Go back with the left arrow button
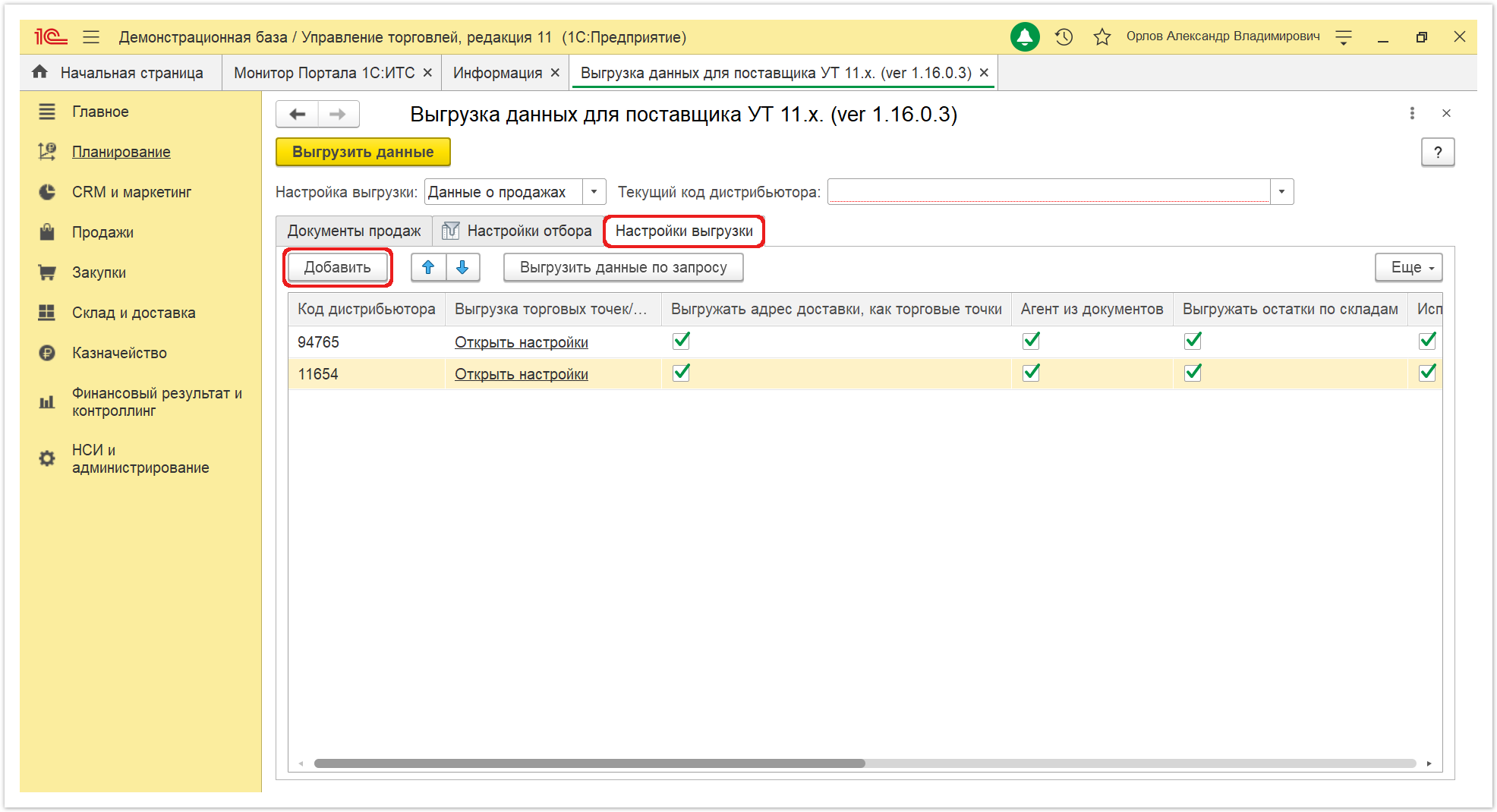1497x812 pixels. (x=298, y=114)
